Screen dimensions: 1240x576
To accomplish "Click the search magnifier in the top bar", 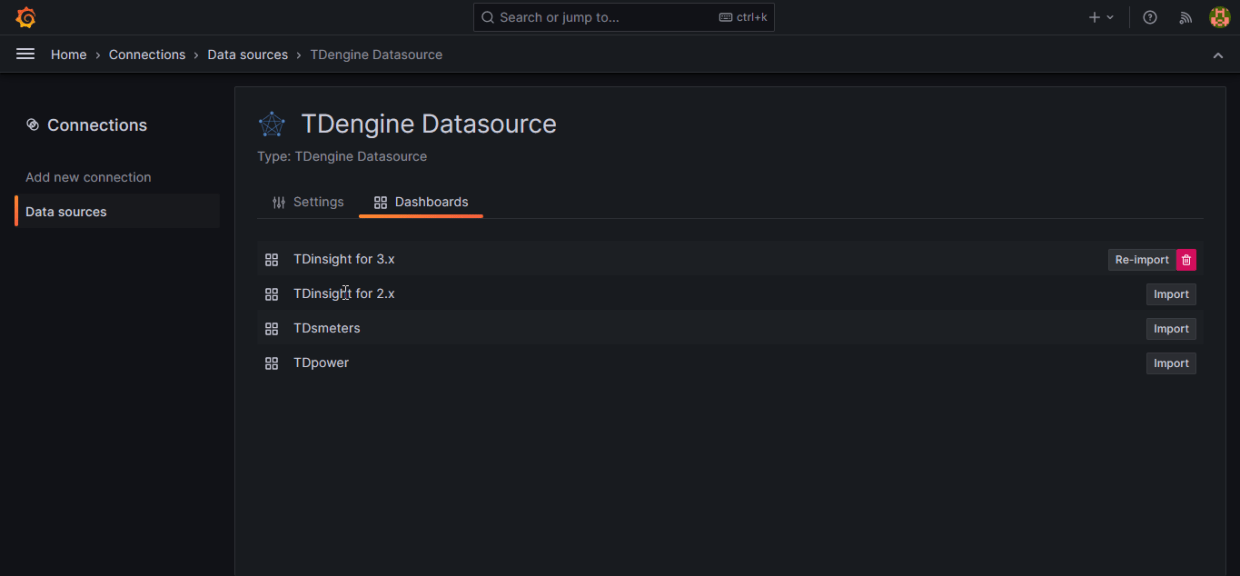I will pos(487,17).
